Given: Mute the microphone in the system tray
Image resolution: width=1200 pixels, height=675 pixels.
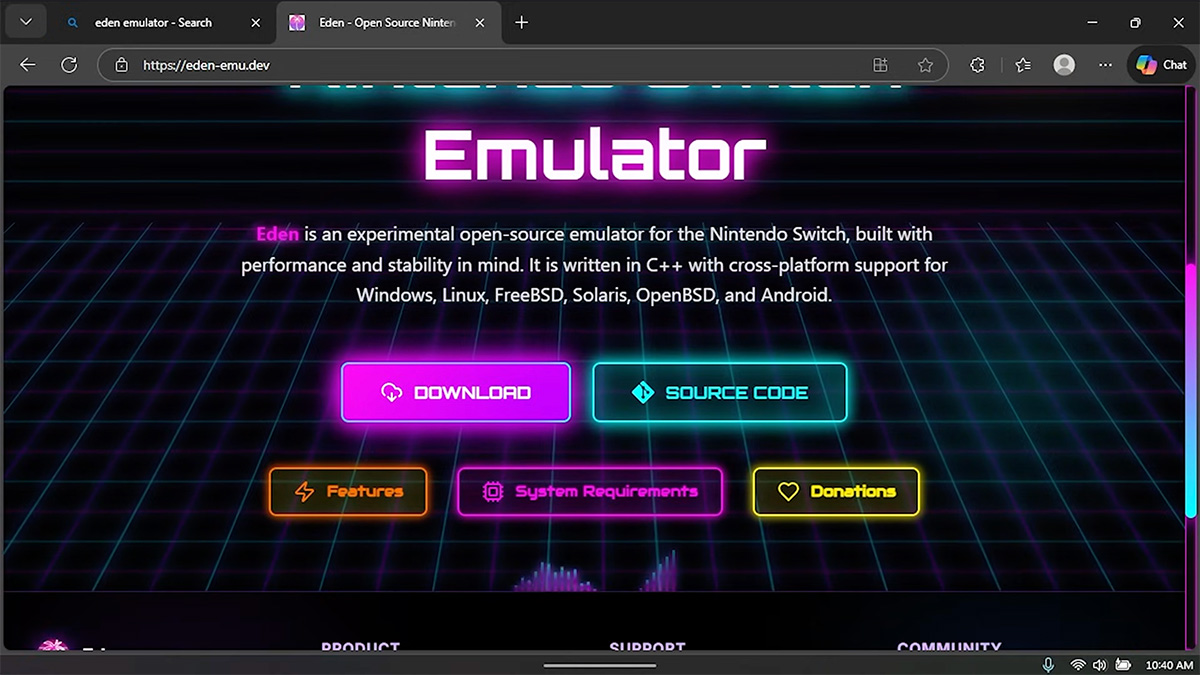Looking at the screenshot, I should point(1047,664).
